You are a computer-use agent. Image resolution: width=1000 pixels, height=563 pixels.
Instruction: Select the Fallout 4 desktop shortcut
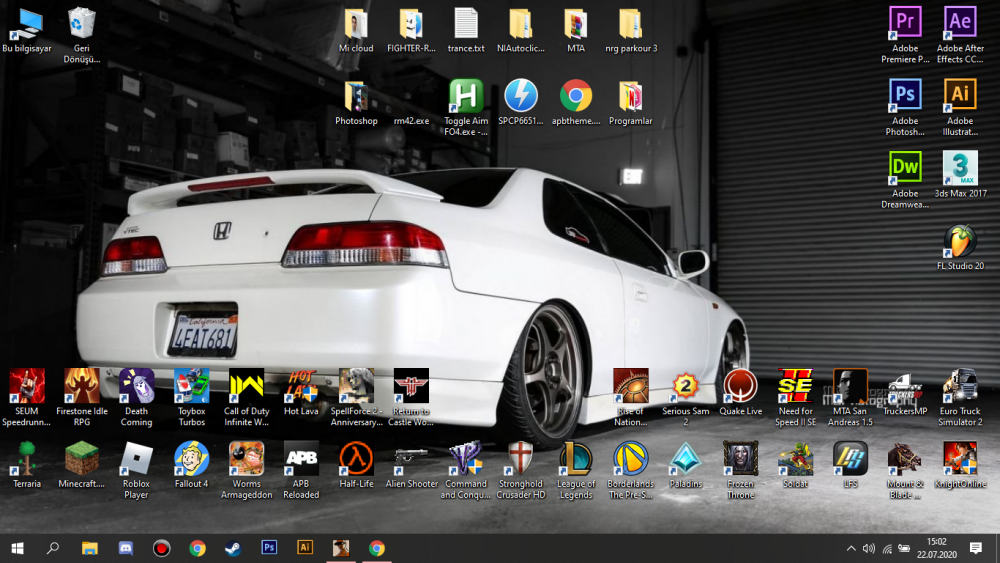[191, 459]
